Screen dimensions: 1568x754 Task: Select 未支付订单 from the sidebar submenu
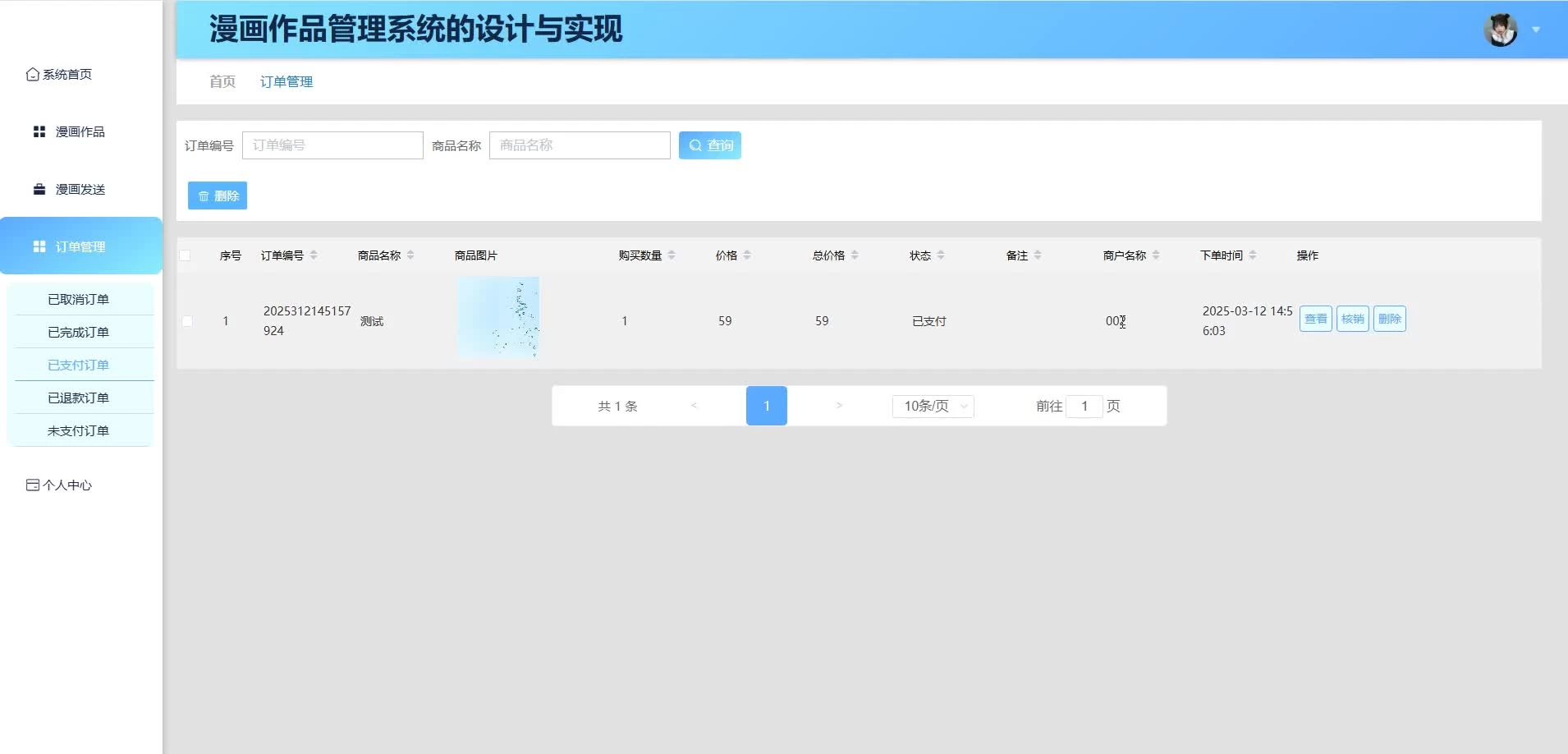pos(79,431)
